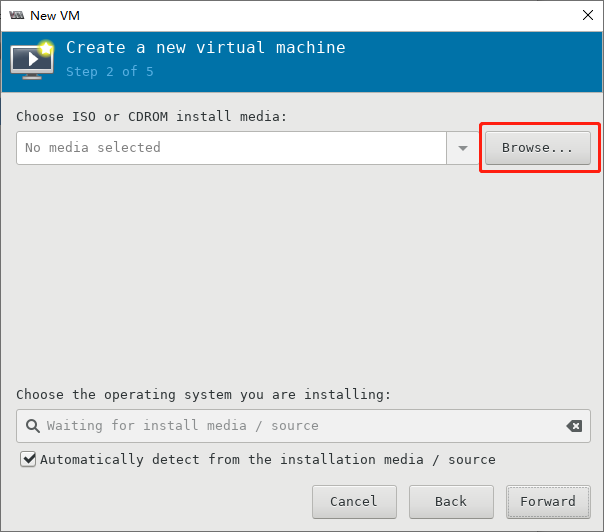
Task: Clear the operating system search field
Action: click(574, 426)
